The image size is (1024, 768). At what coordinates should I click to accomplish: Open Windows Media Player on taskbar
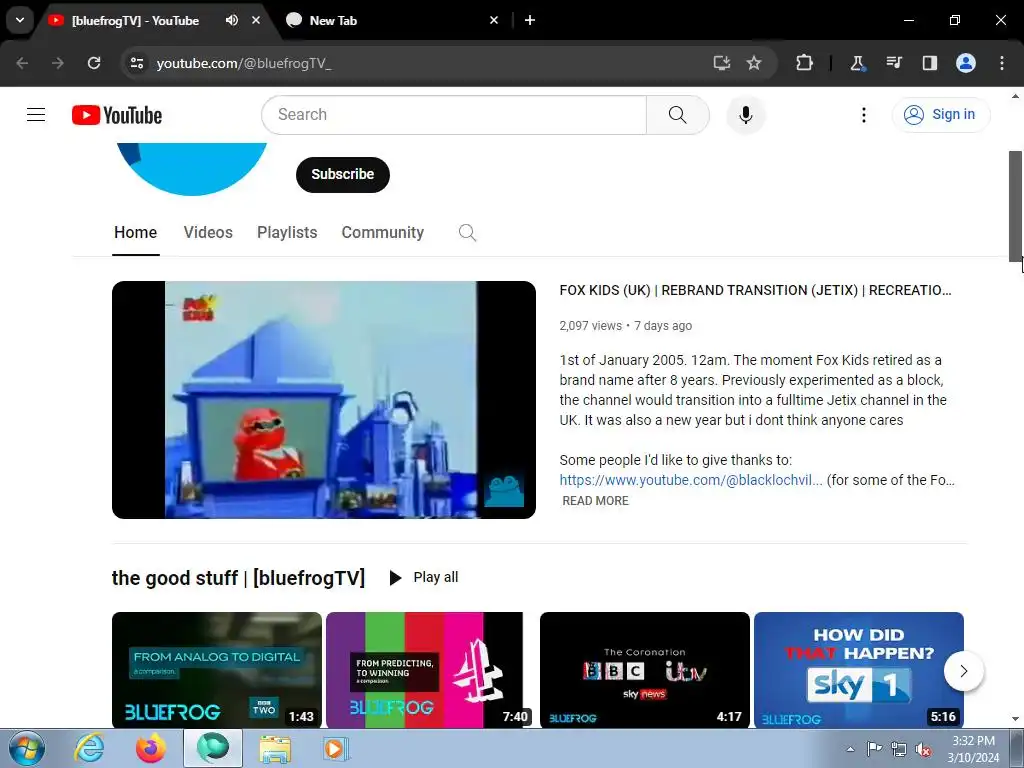point(336,748)
